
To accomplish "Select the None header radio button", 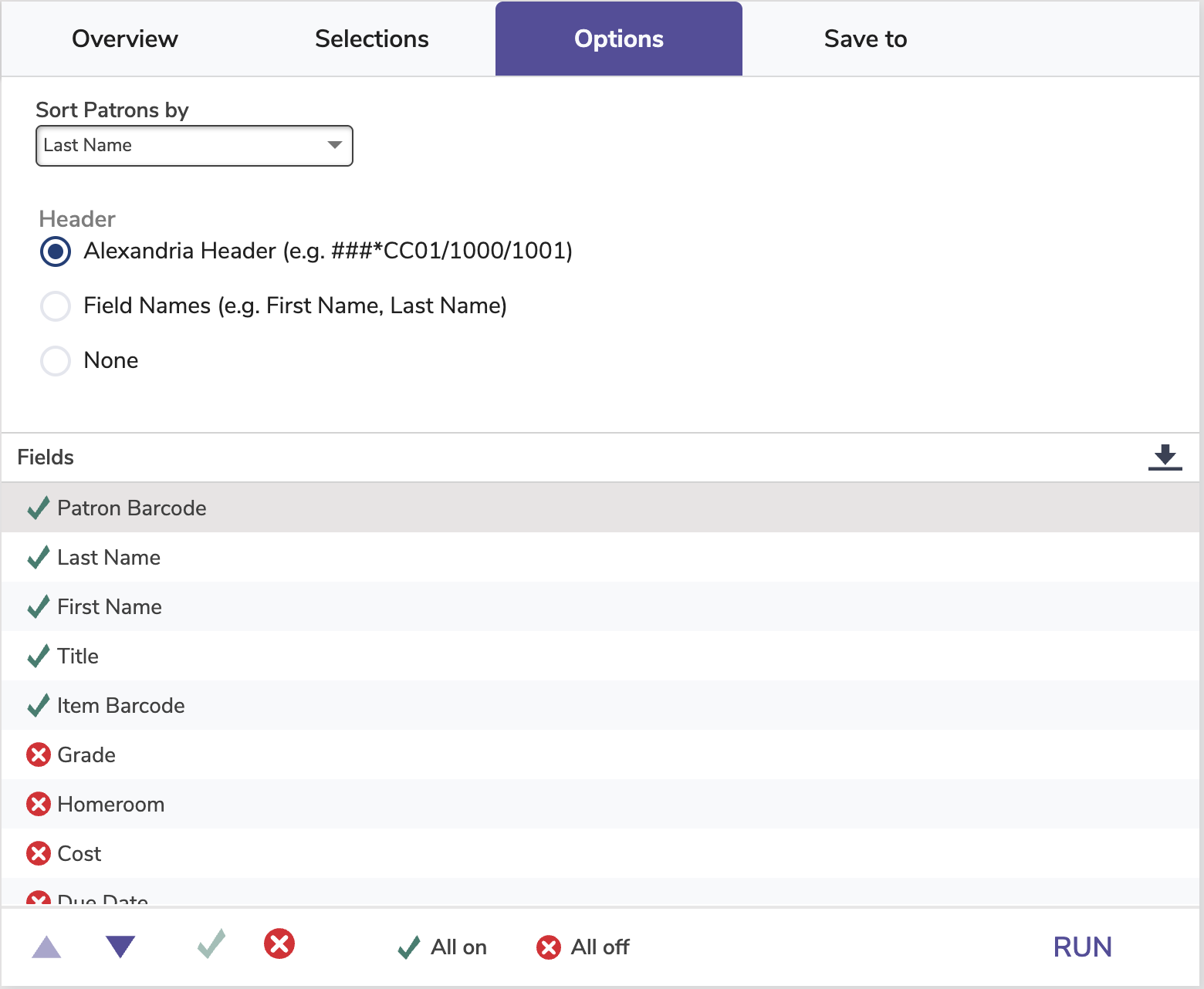I will (x=56, y=361).
